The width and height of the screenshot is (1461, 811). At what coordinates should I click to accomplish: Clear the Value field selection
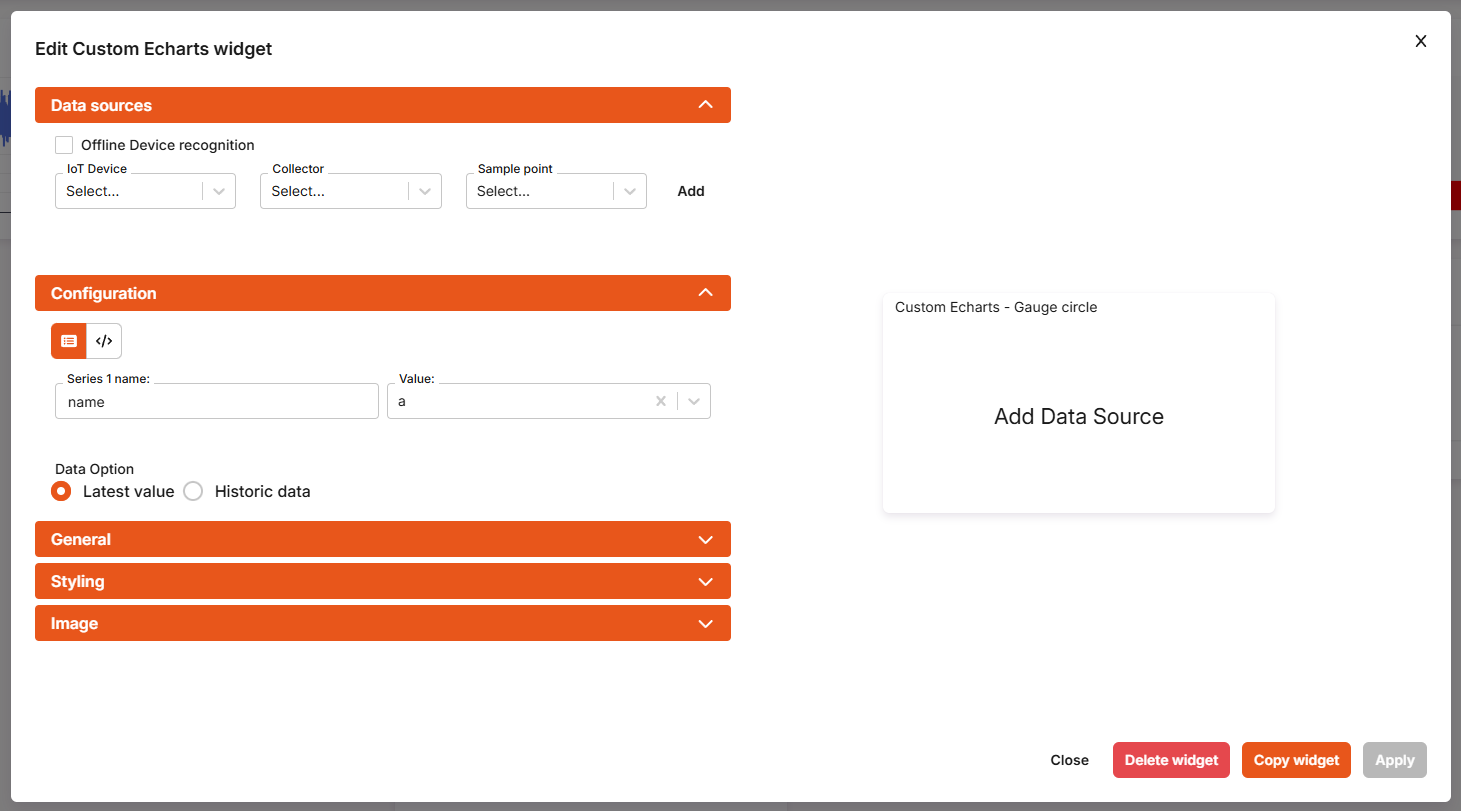pos(660,401)
